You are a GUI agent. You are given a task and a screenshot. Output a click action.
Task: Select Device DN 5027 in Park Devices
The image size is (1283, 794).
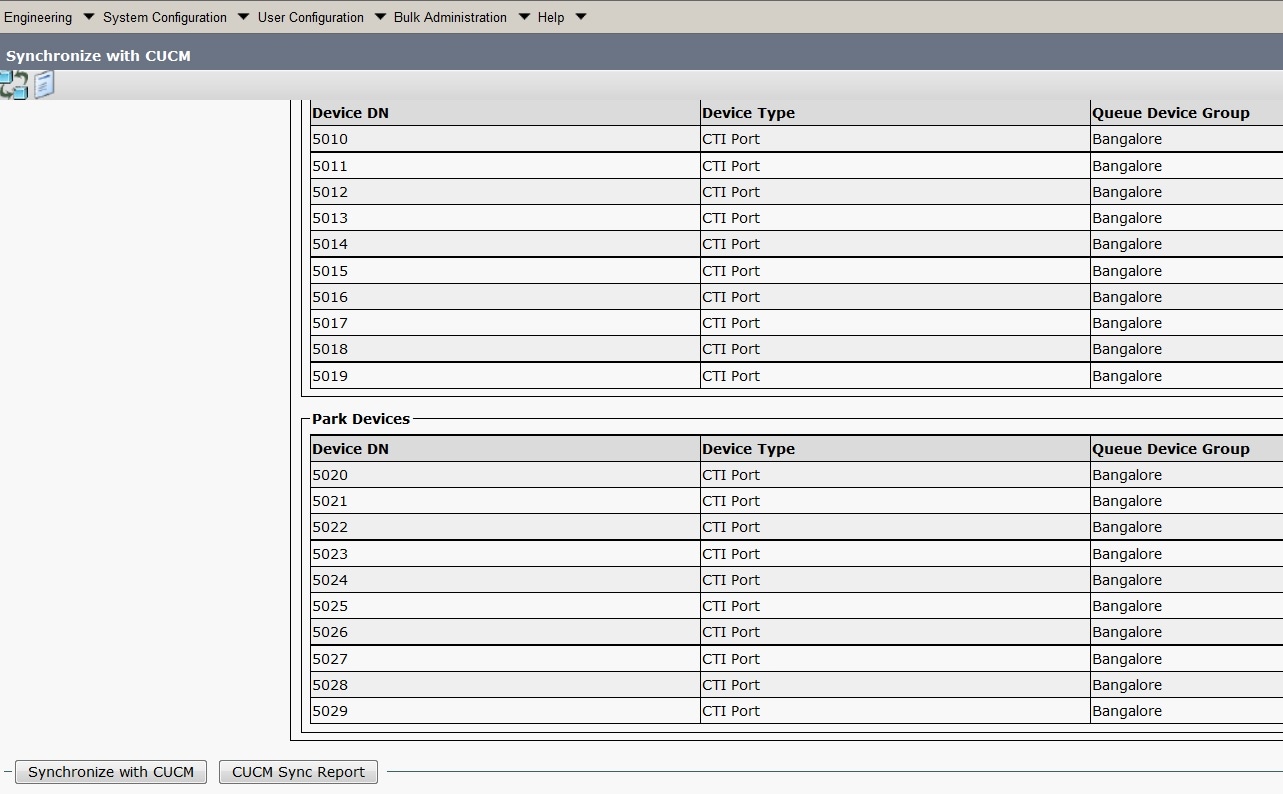point(505,659)
